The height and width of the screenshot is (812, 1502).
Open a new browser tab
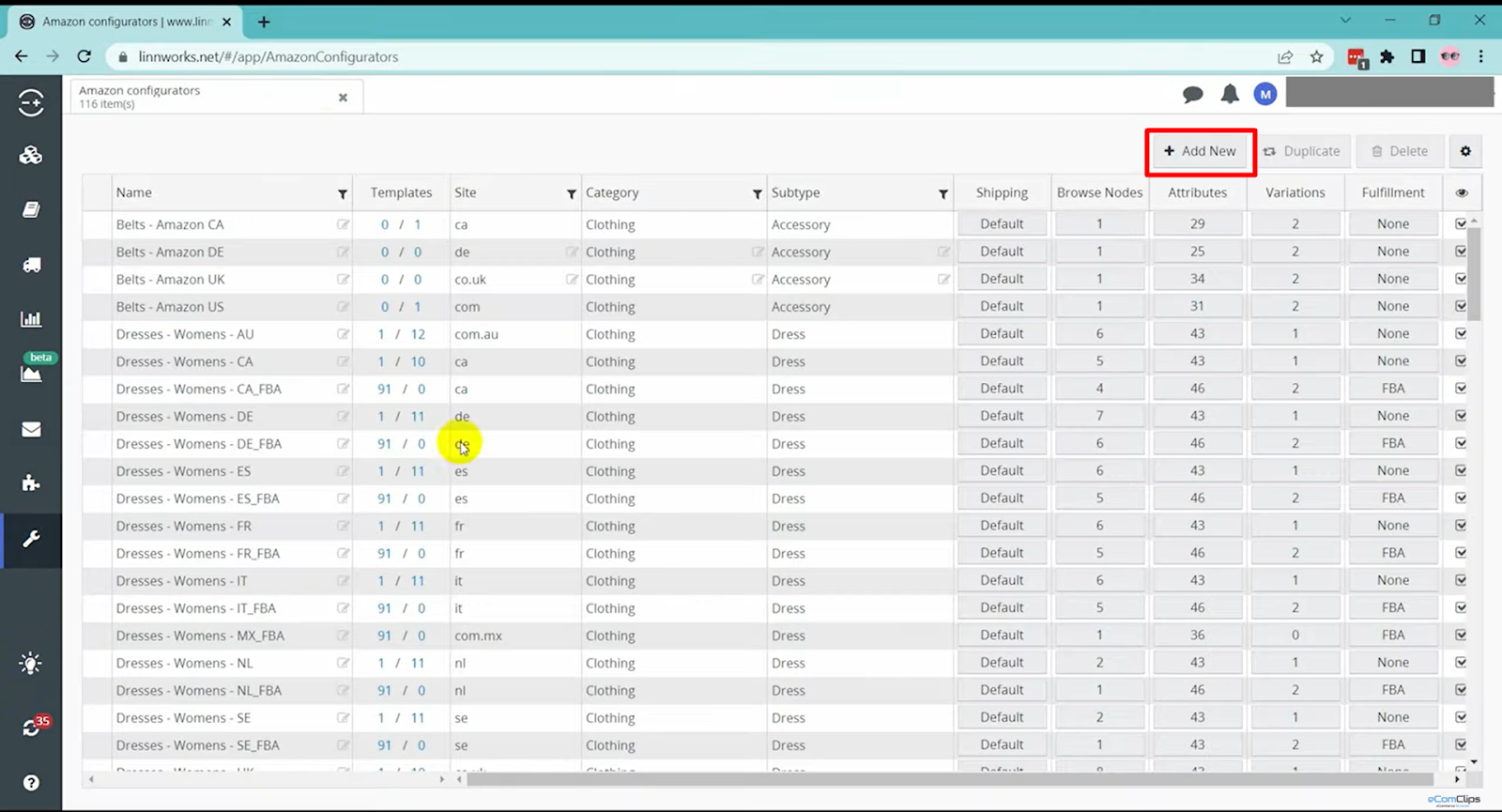click(x=264, y=22)
